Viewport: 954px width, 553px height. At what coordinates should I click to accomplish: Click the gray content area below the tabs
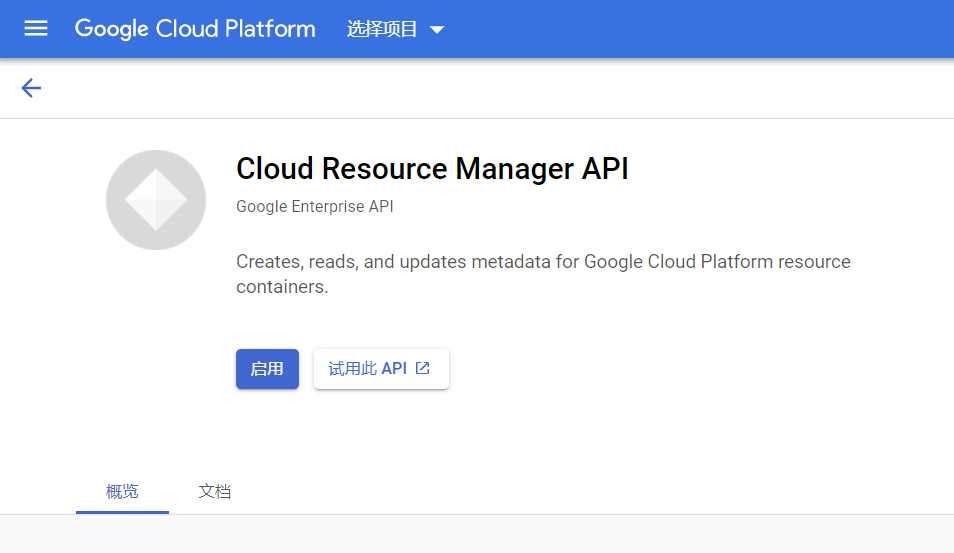[477, 534]
